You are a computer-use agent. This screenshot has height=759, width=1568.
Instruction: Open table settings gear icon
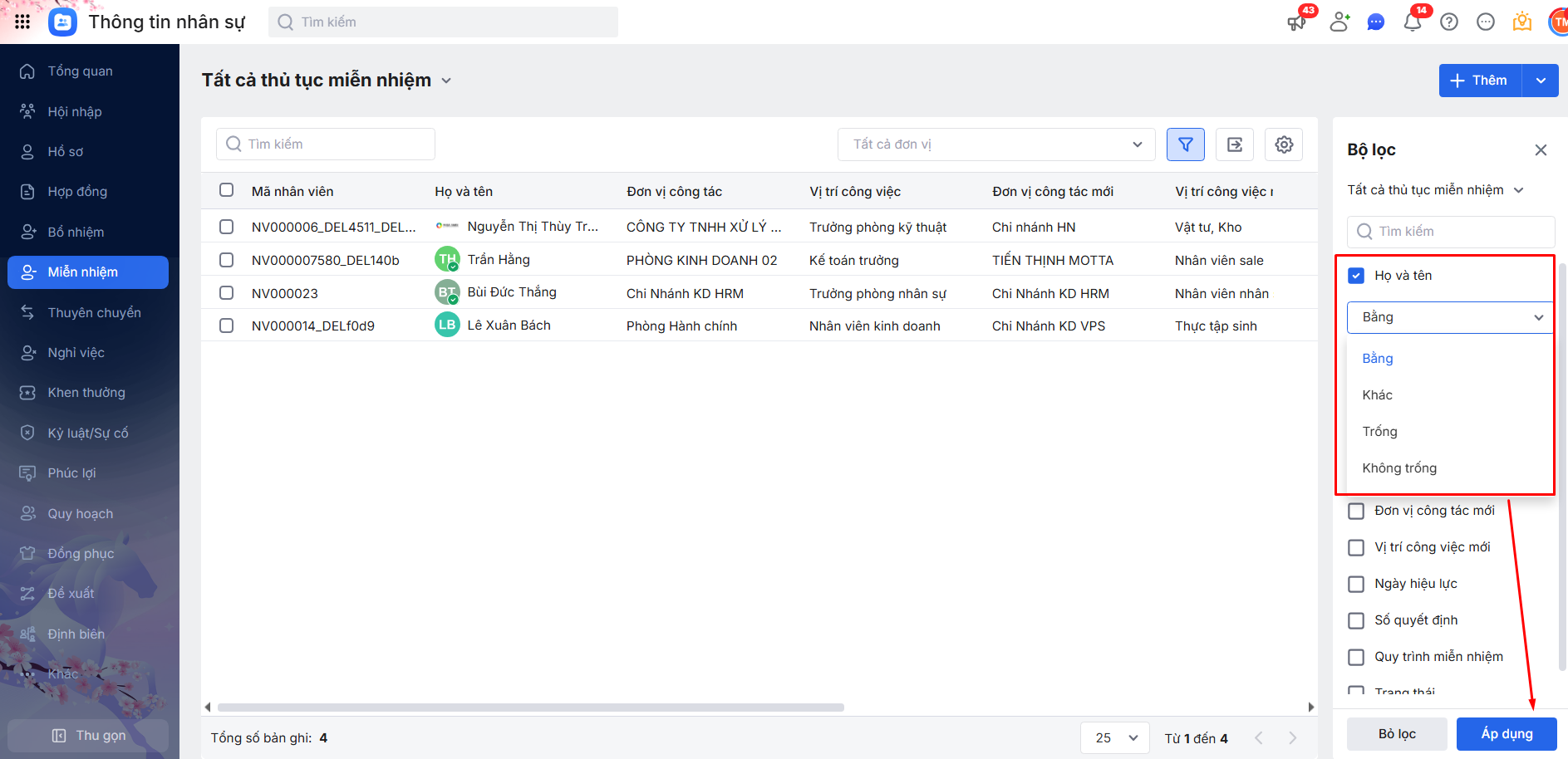[x=1283, y=144]
